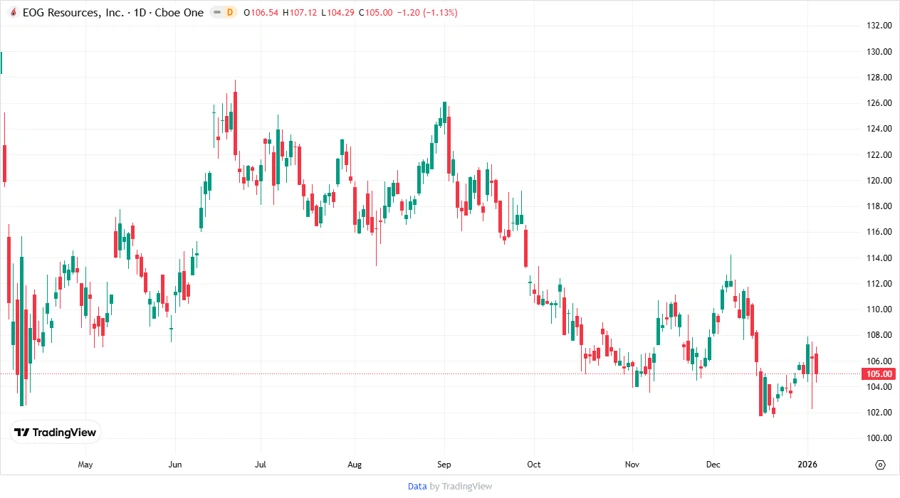Click the TradingView logo badge
Image resolution: width=900 pixels, height=498 pixels.
[x=55, y=433]
